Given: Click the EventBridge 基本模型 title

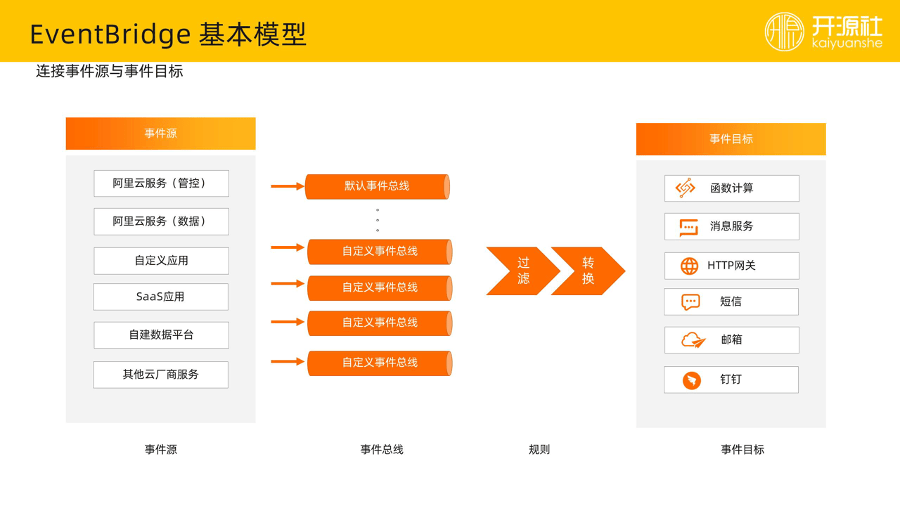Looking at the screenshot, I should click(x=168, y=34).
